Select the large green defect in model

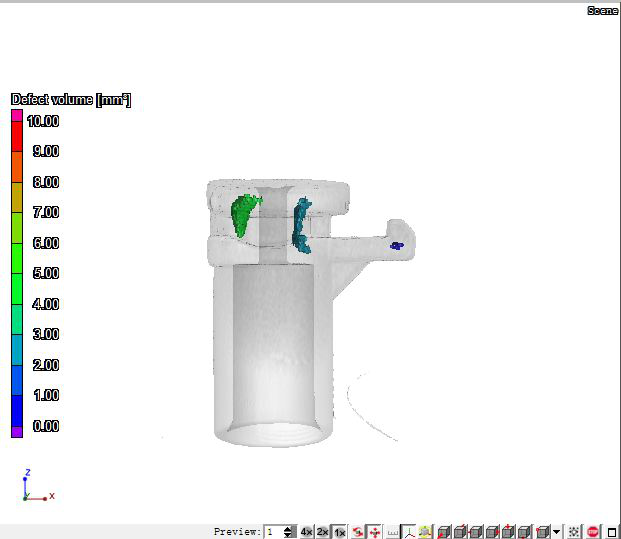[x=243, y=214]
